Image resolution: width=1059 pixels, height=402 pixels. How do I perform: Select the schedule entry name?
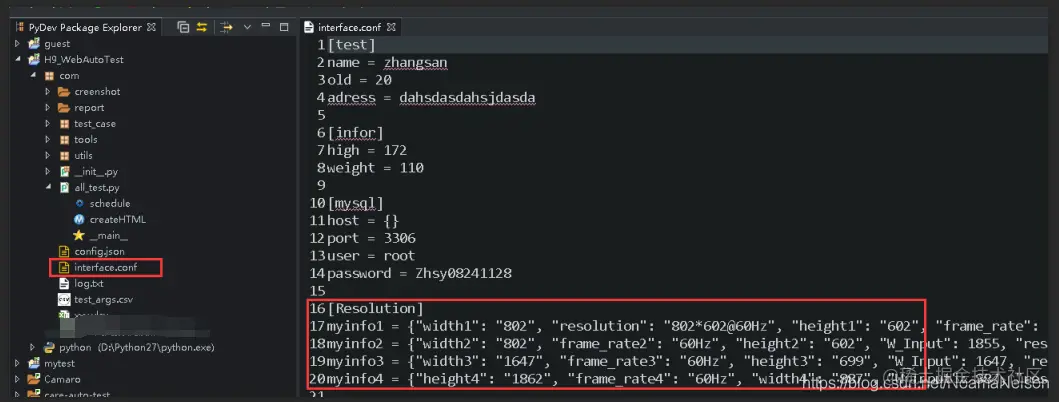point(109,203)
